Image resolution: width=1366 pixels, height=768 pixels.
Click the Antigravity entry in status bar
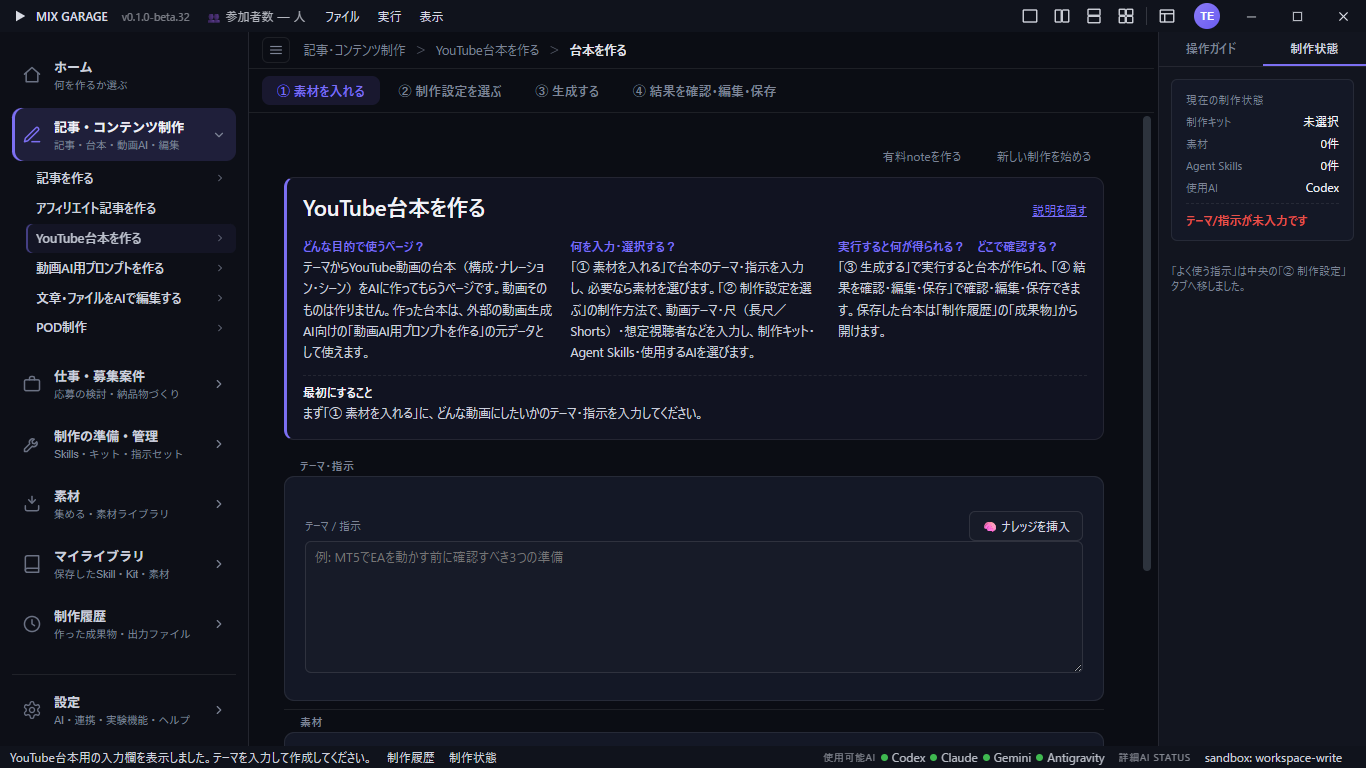tap(1070, 758)
